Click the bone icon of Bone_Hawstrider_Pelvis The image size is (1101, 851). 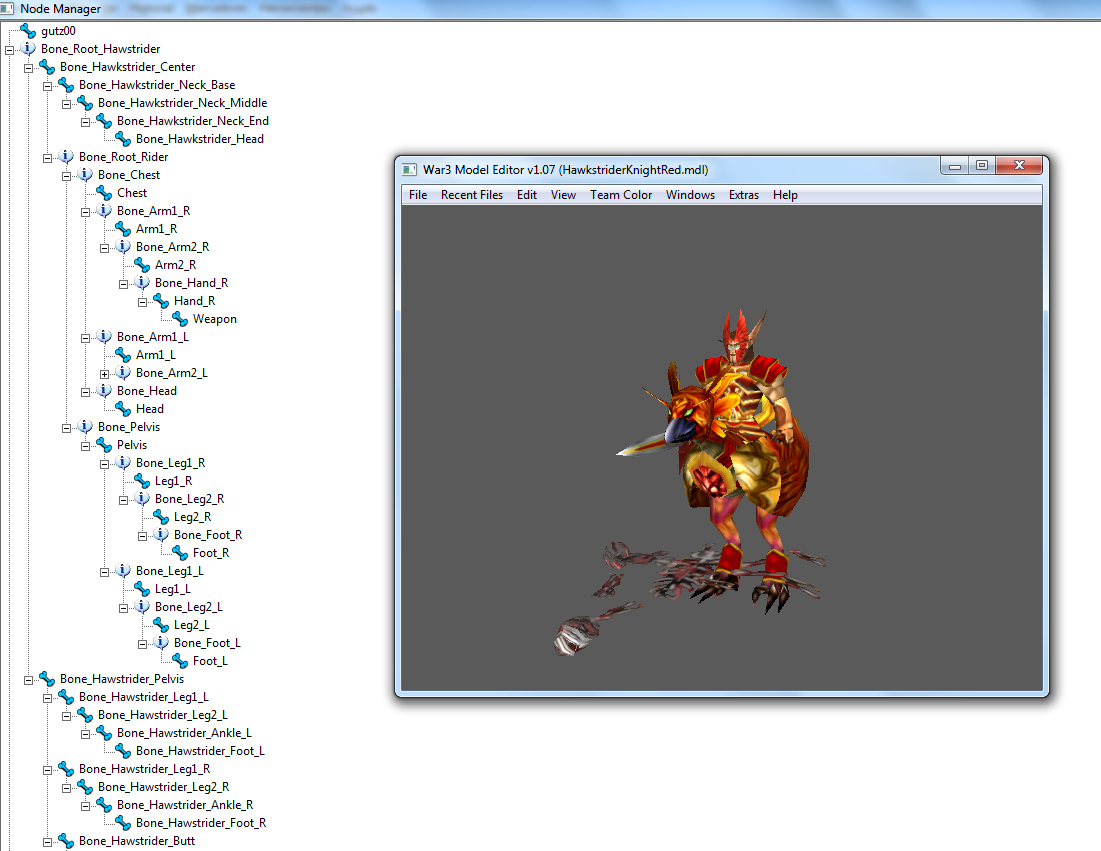pos(47,679)
